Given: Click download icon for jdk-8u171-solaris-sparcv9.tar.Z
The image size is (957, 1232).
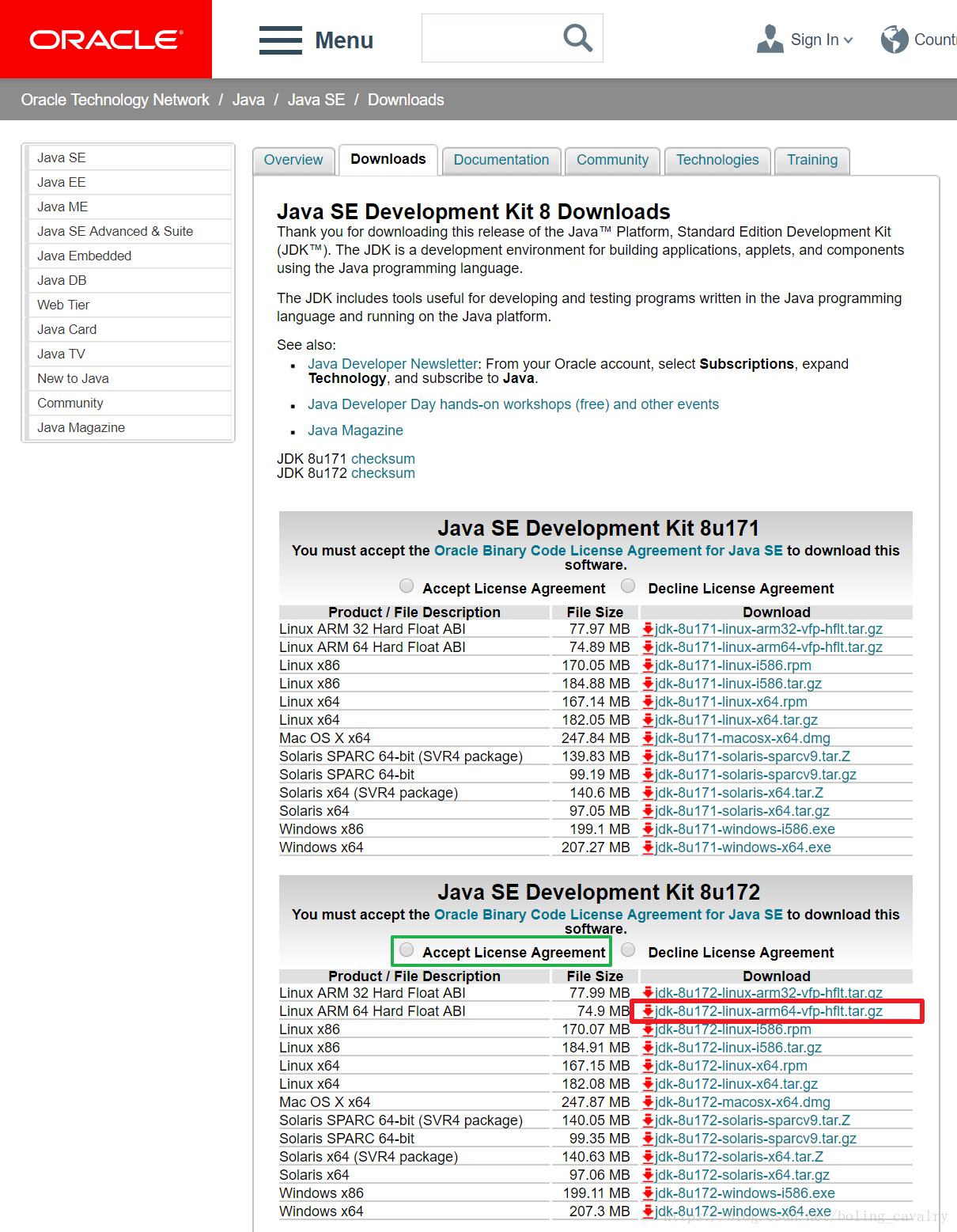Looking at the screenshot, I should coord(647,756).
